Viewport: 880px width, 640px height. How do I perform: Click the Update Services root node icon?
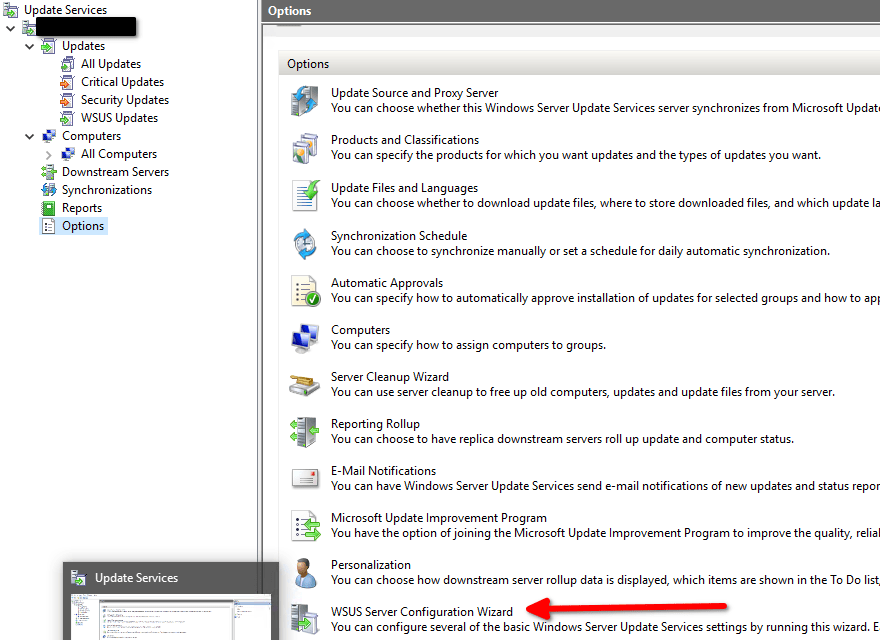coord(10,10)
